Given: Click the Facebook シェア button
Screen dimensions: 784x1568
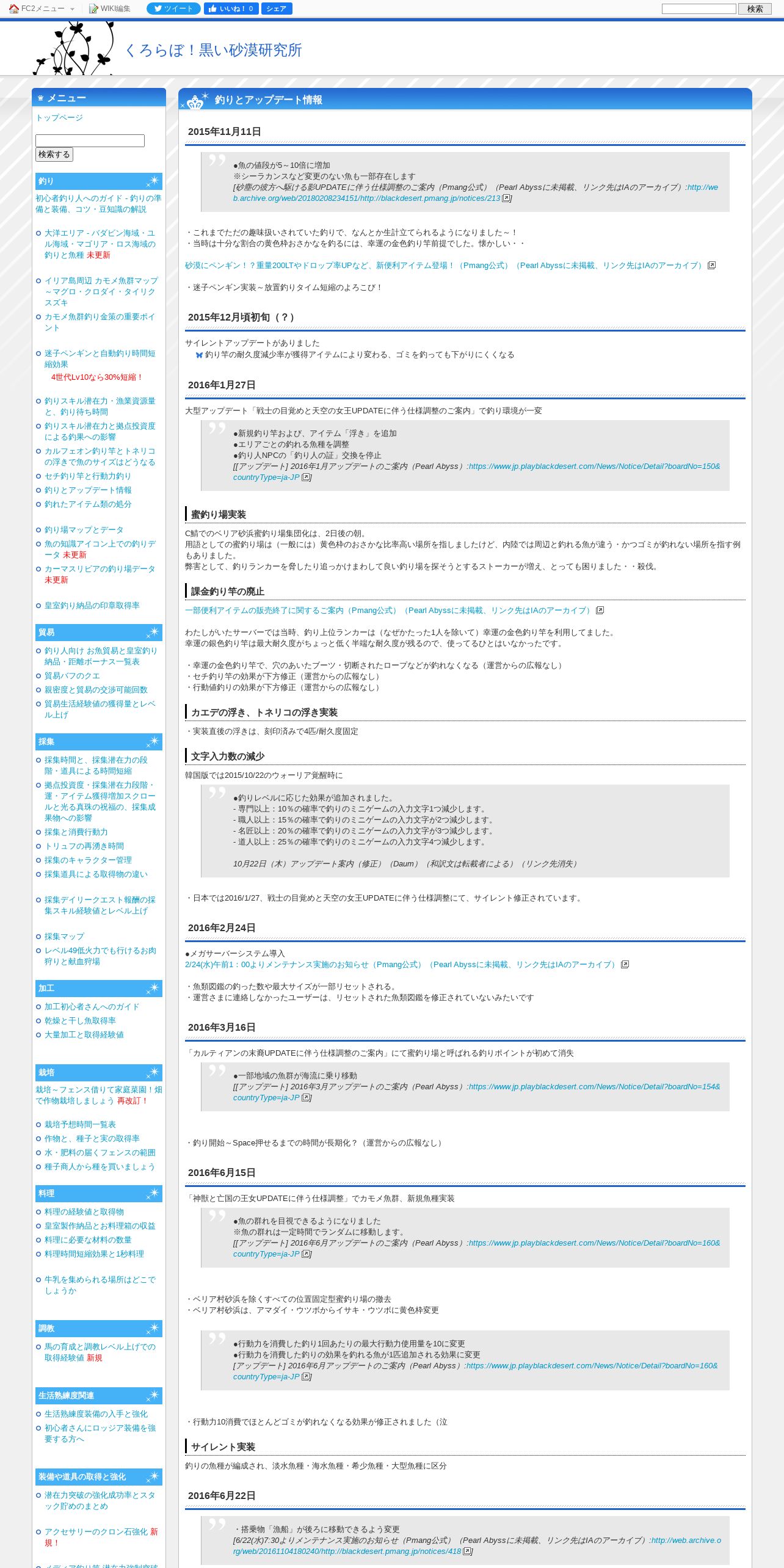Looking at the screenshot, I should [277, 9].
